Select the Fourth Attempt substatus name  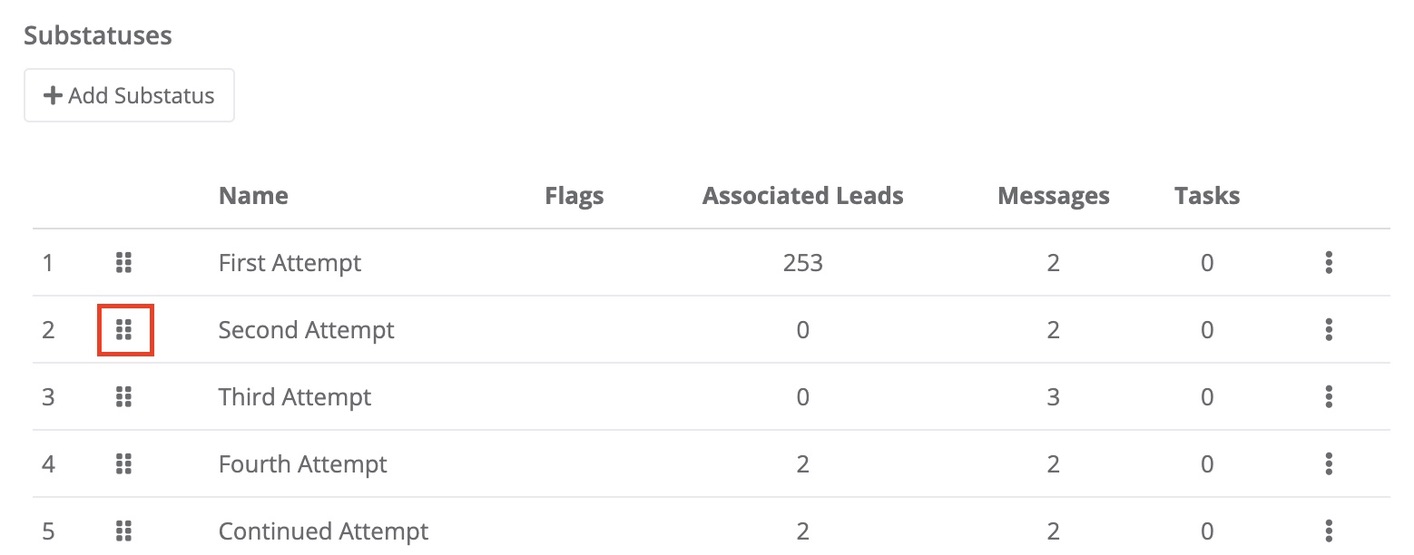click(303, 464)
